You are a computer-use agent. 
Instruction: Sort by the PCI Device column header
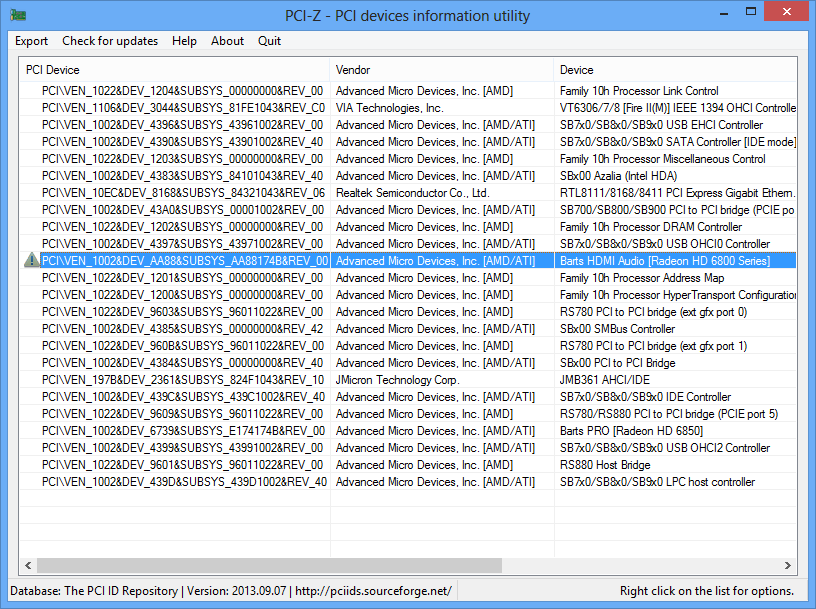tap(175, 70)
